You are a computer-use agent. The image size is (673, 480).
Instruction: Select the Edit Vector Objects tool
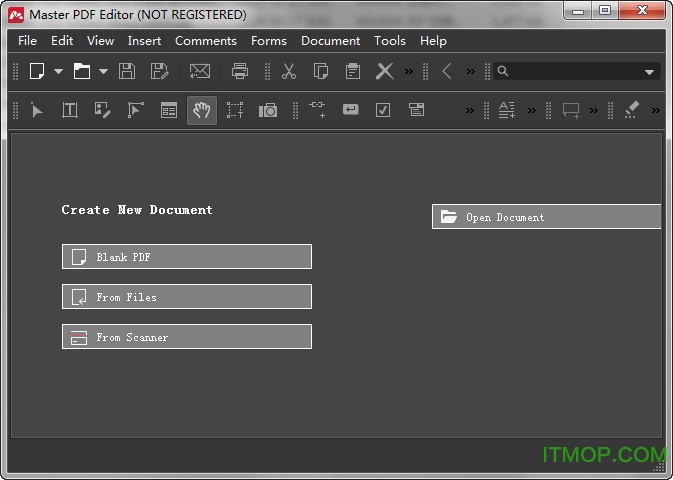(136, 110)
